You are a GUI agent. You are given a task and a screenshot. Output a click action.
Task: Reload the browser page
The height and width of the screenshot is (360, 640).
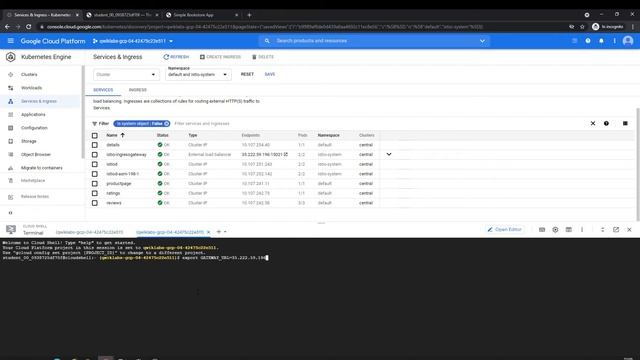pos(29,27)
